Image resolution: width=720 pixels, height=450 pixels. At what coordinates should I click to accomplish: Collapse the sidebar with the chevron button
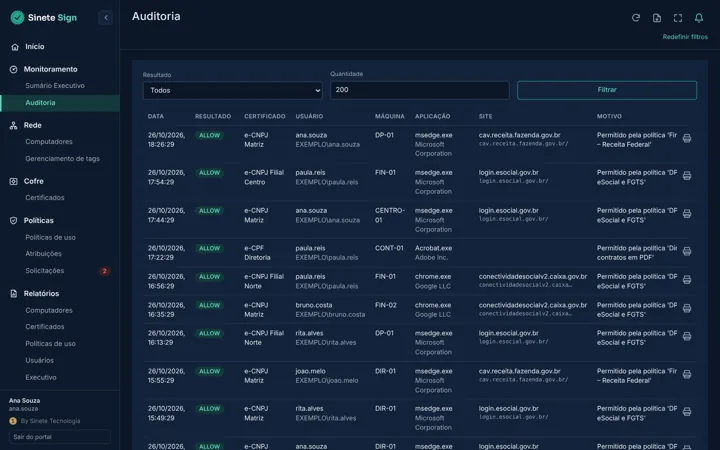(x=106, y=18)
